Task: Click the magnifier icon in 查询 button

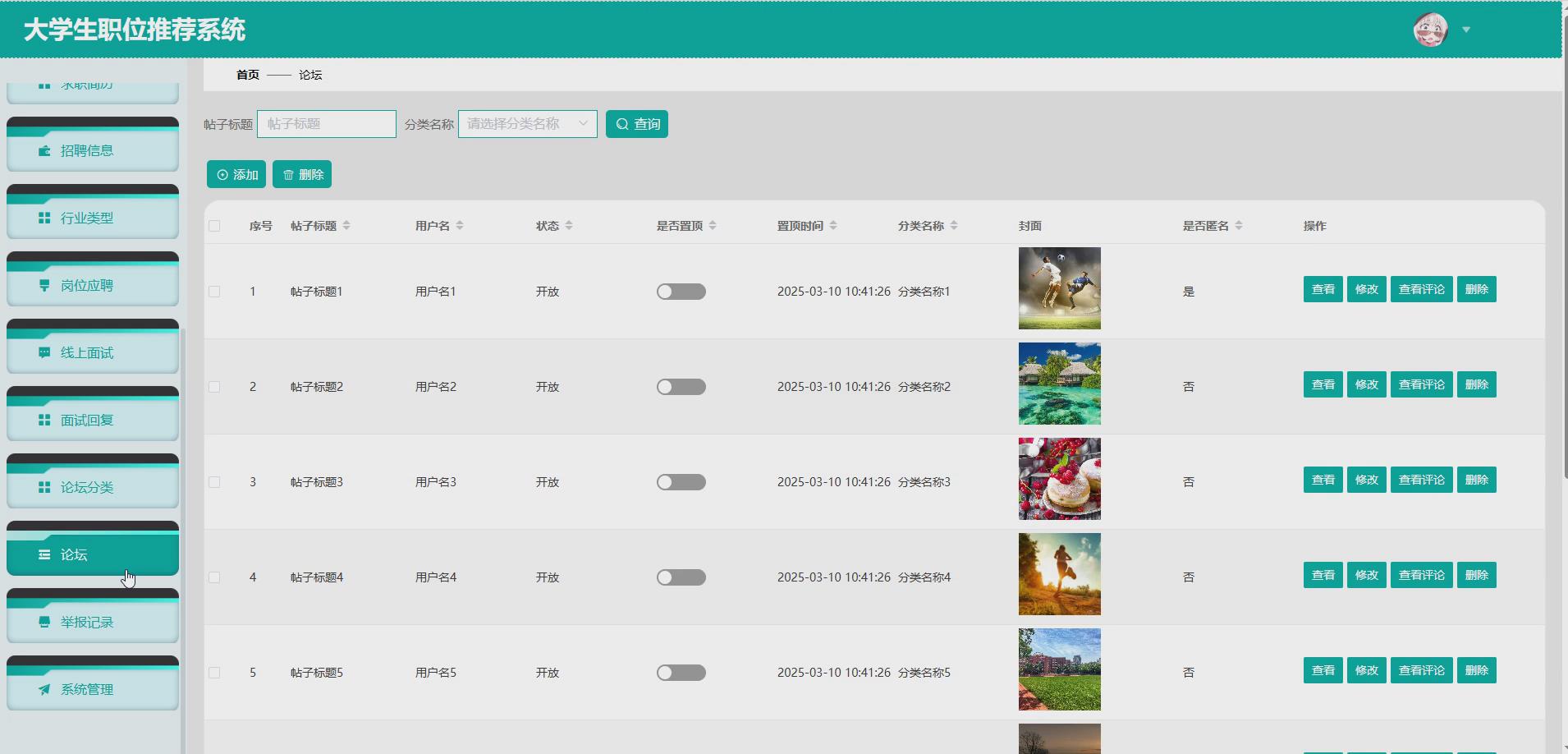Action: point(622,124)
